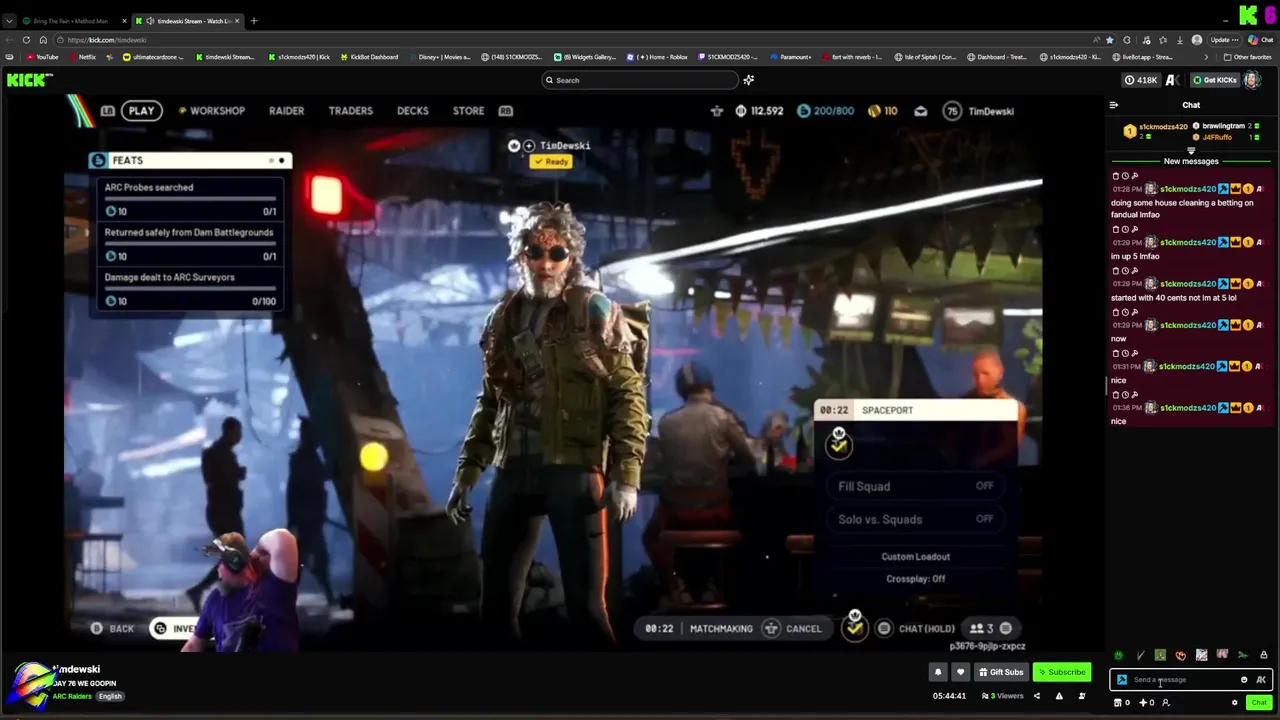The height and width of the screenshot is (720, 1280).
Task: Click the notification bell below the stream
Action: tap(937, 672)
